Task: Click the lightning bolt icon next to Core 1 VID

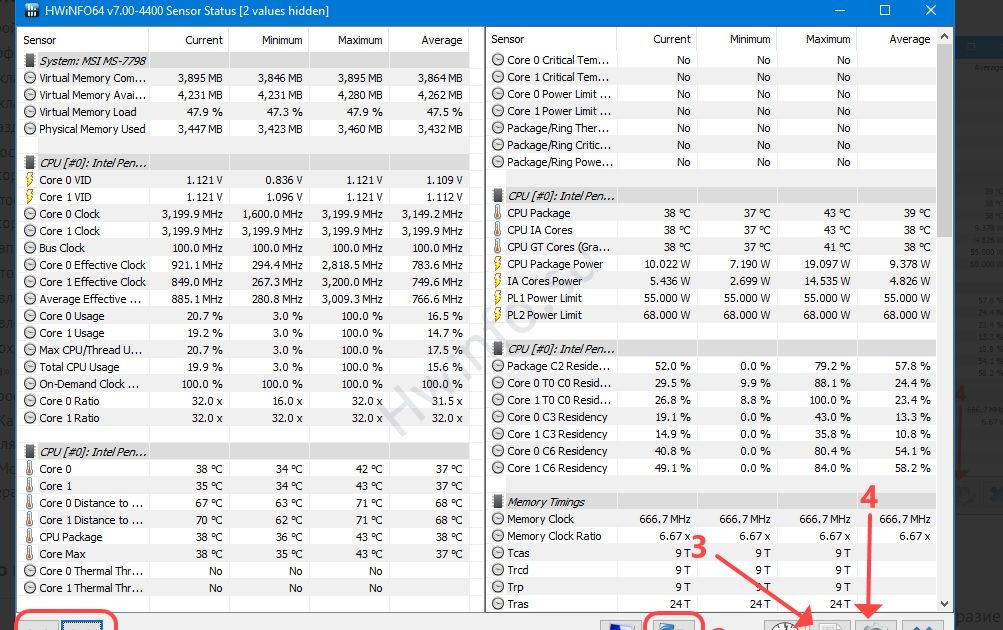Action: (x=29, y=197)
